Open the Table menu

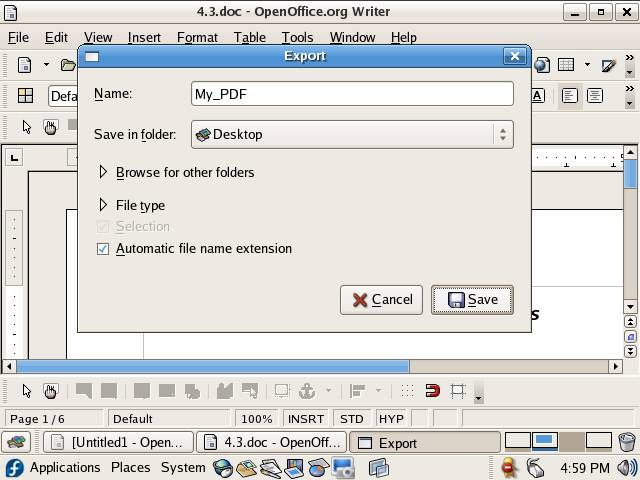(x=249, y=37)
